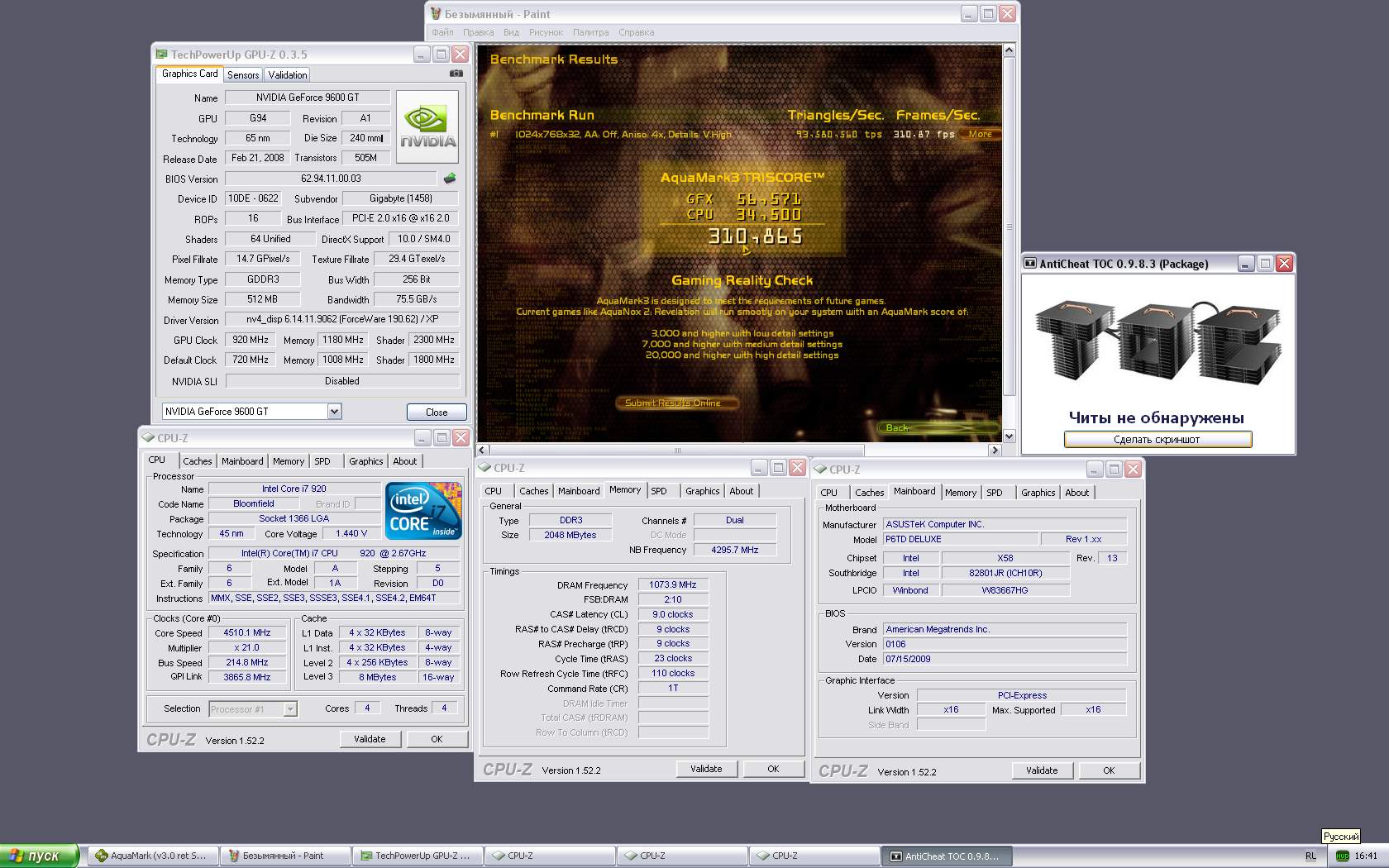Image resolution: width=1389 pixels, height=868 pixels.
Task: Open Graphics tab in CPU-Z Mainboard window
Action: coord(1038,493)
